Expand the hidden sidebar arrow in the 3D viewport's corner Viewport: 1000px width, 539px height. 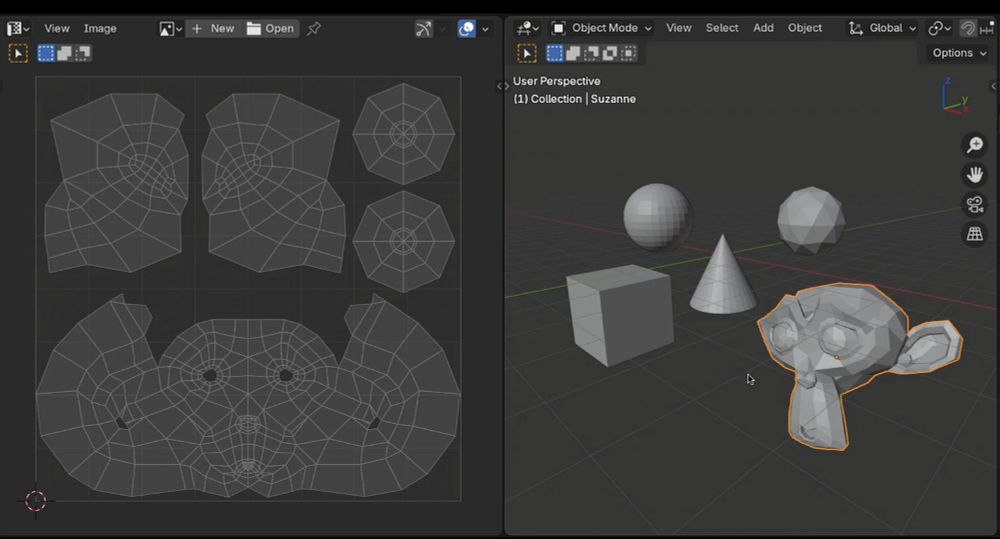(994, 86)
